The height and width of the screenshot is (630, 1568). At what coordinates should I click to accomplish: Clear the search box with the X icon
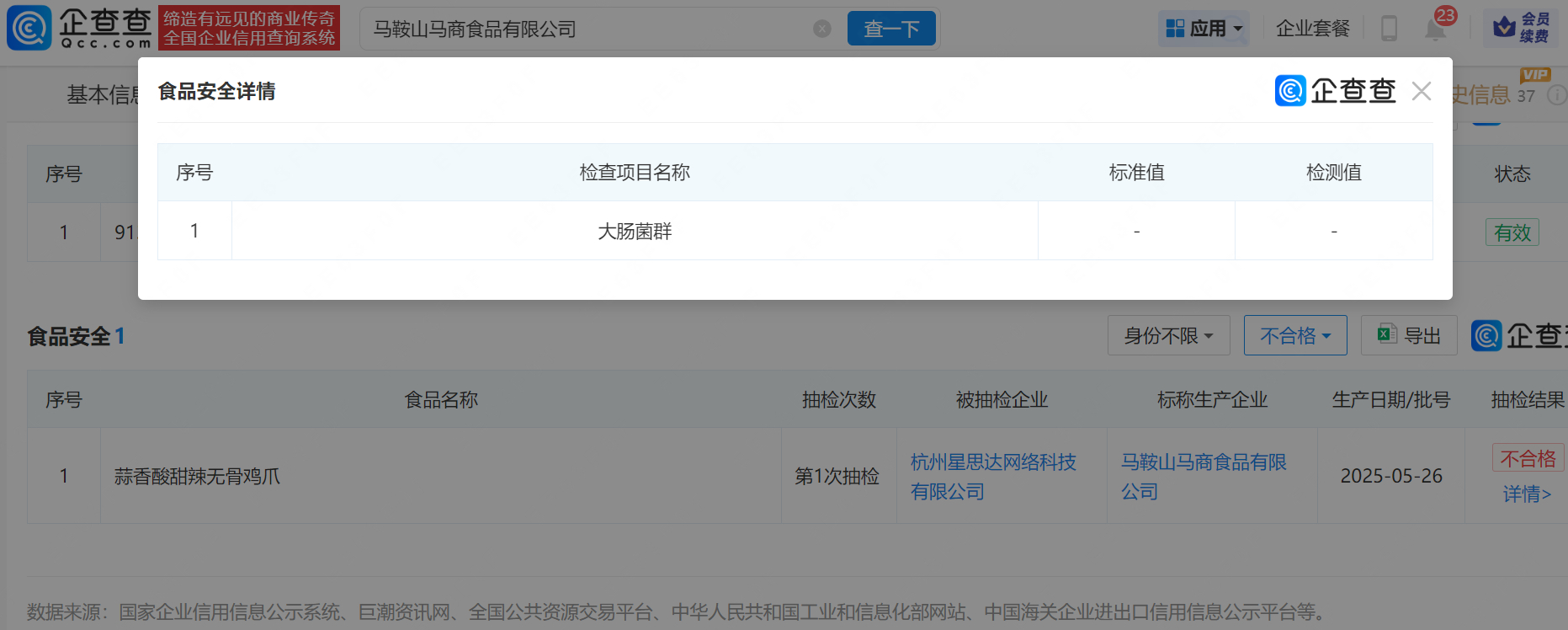822,29
